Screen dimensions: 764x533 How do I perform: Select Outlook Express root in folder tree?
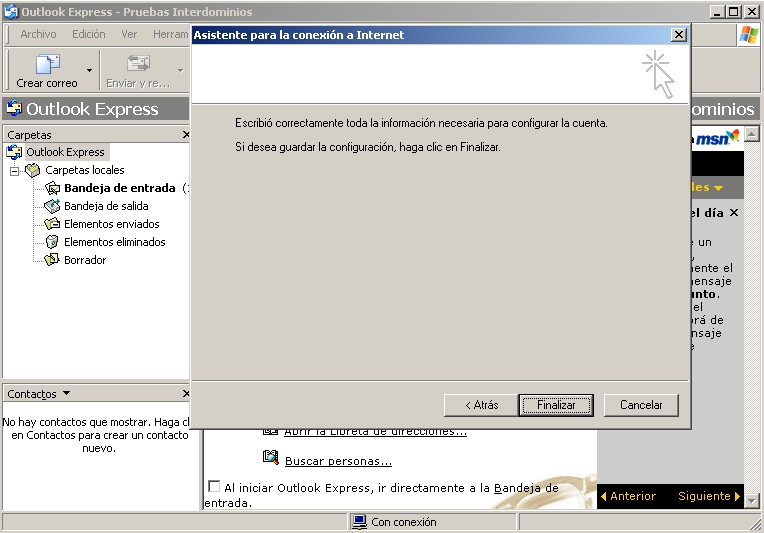pos(65,152)
